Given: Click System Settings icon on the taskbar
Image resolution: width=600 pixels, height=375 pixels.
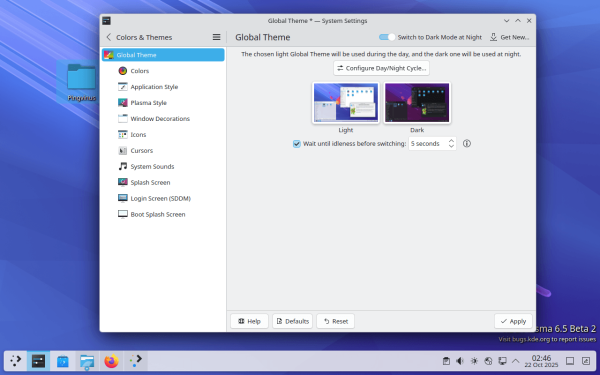Looking at the screenshot, I should tap(38, 361).
